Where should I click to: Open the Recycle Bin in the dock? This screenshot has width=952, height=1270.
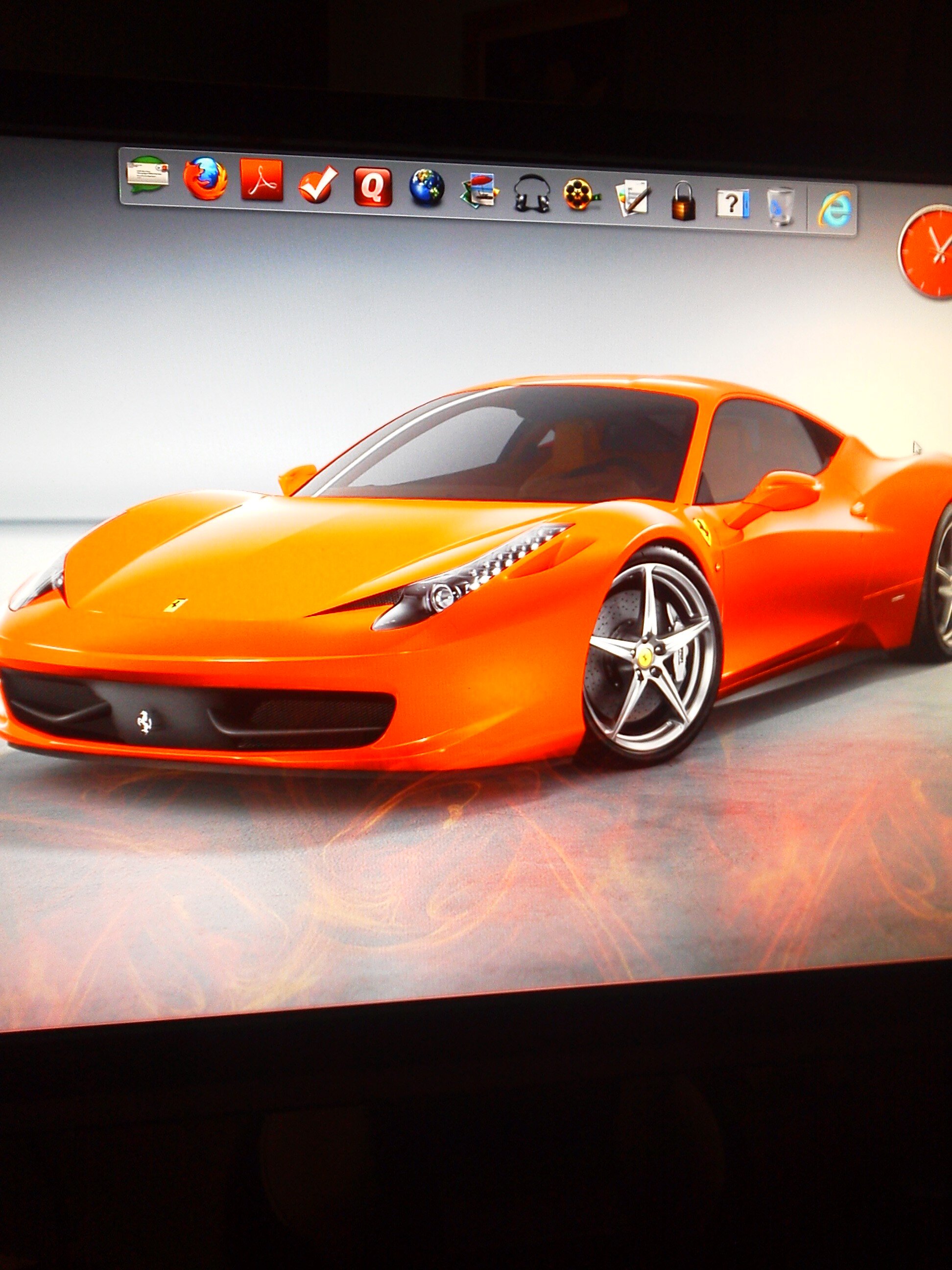click(x=781, y=206)
